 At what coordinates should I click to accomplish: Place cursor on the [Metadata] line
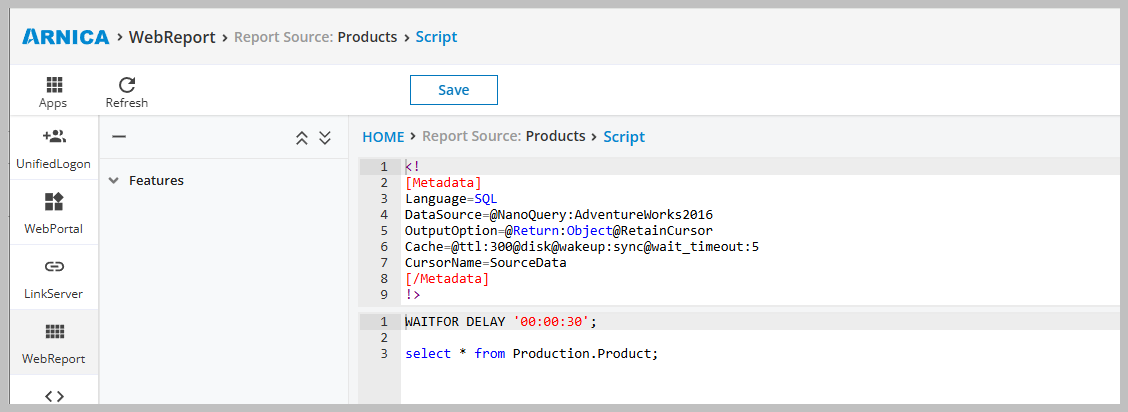coord(443,183)
